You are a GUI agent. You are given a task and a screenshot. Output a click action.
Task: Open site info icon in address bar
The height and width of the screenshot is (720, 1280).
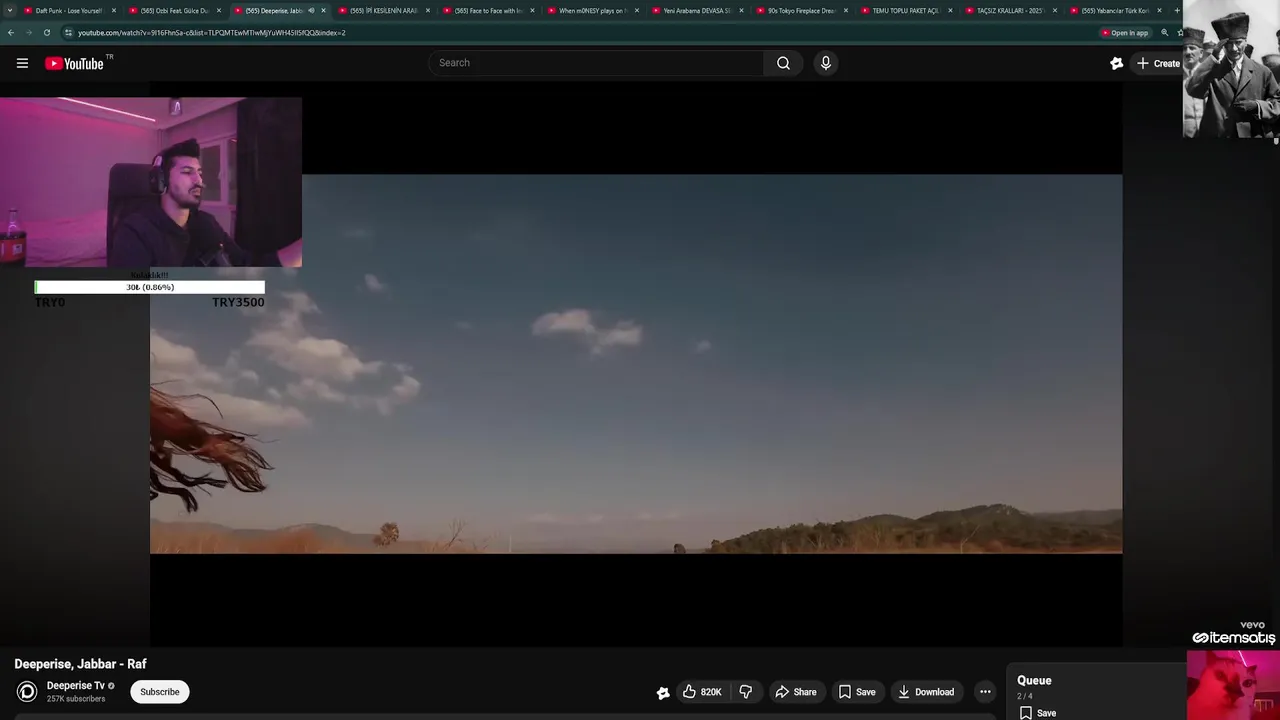click(68, 32)
